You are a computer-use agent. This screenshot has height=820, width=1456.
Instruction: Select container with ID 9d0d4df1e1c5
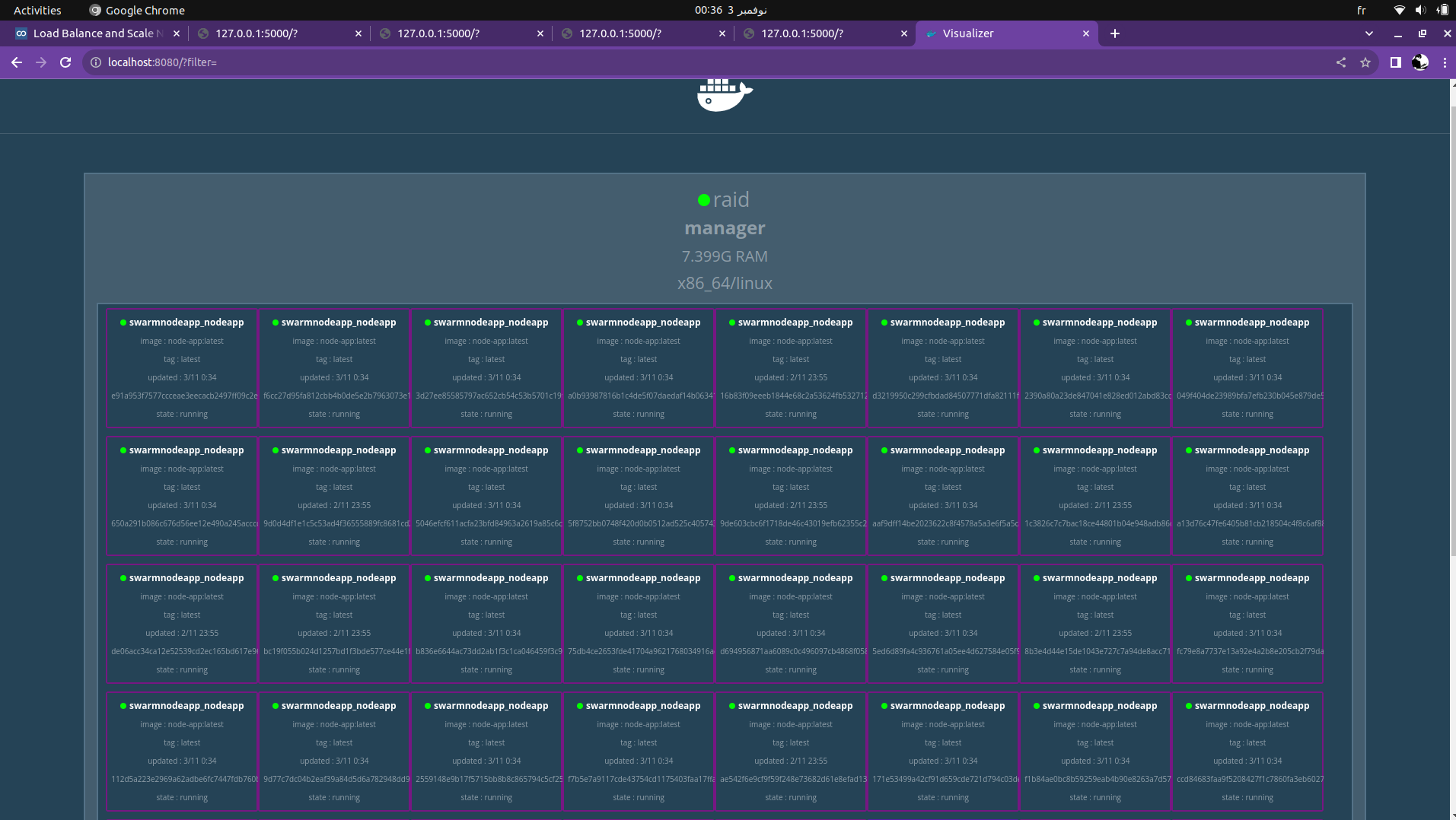tap(334, 496)
